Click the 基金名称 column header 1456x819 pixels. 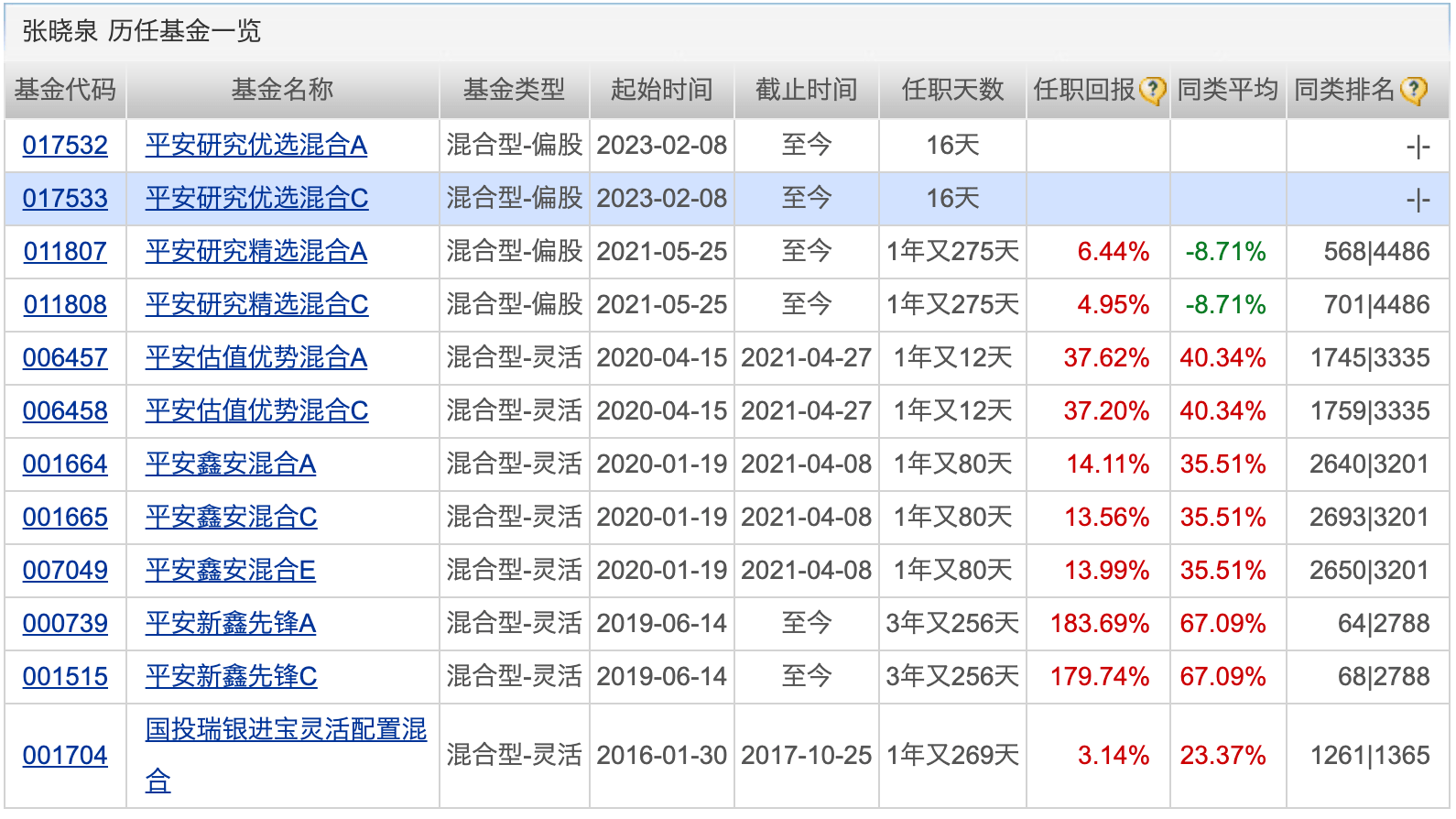click(x=282, y=90)
